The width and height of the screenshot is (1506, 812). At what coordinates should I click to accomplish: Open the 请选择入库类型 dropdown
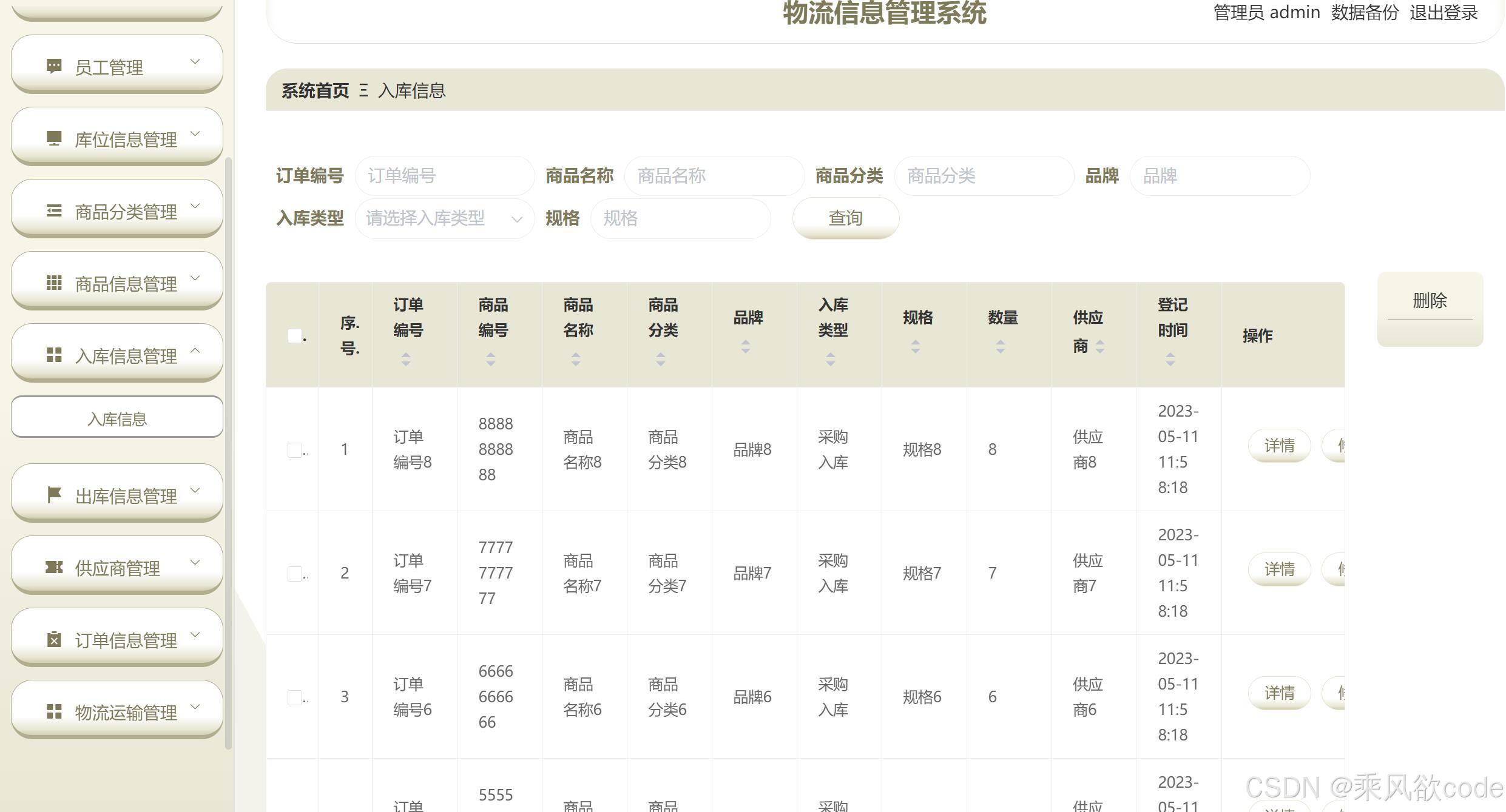pyautogui.click(x=444, y=218)
